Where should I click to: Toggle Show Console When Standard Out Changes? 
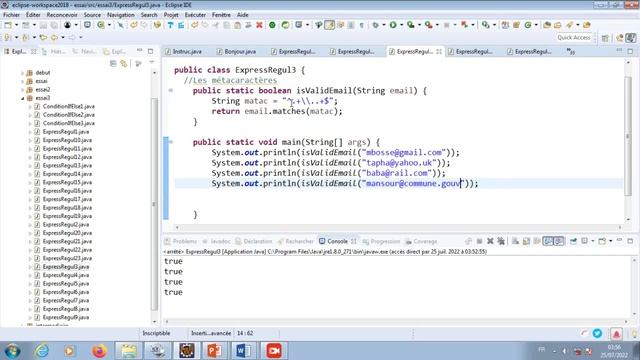point(548,241)
